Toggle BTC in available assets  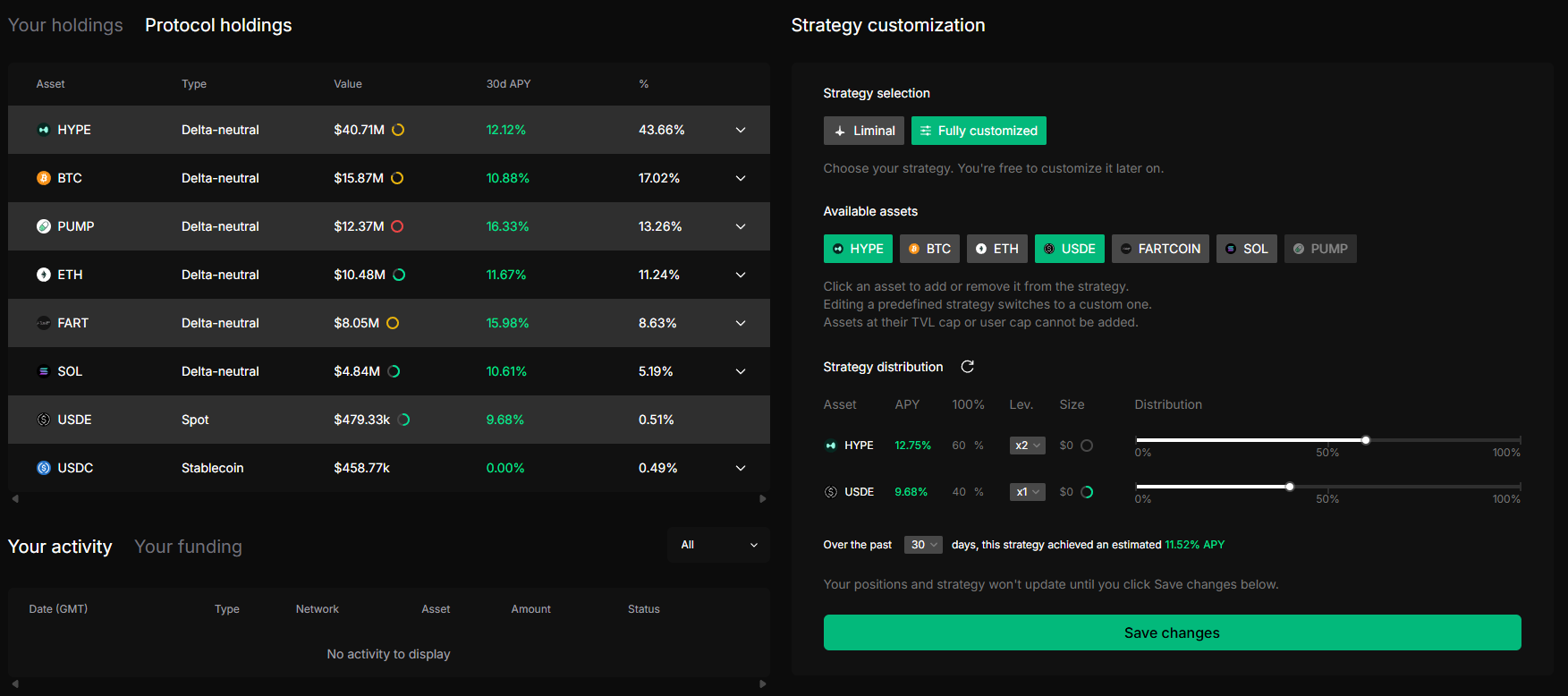tap(929, 249)
